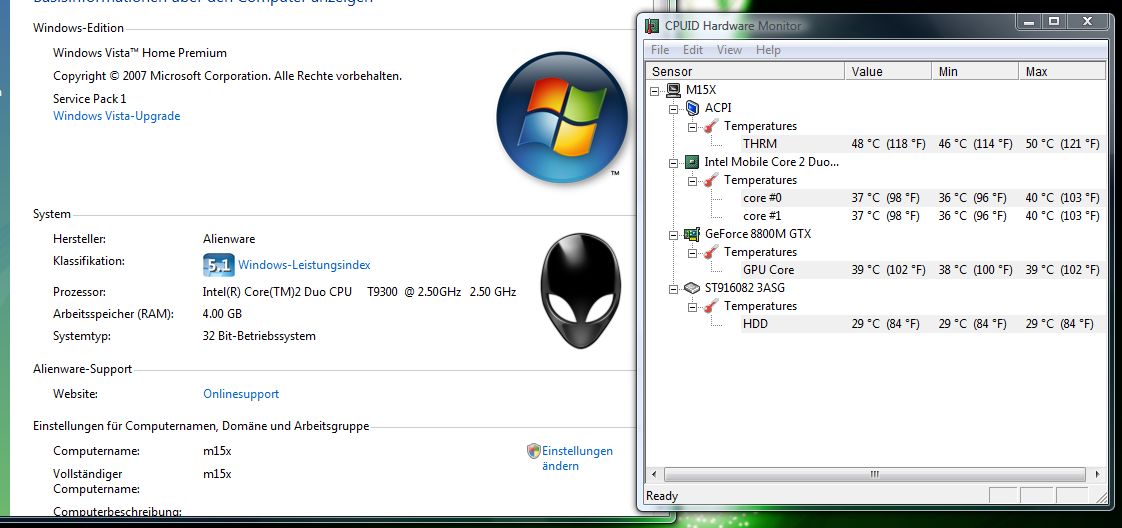Click the thermometer icon under GeForce 8800M GTX
This screenshot has height=528, width=1122.
(x=711, y=252)
